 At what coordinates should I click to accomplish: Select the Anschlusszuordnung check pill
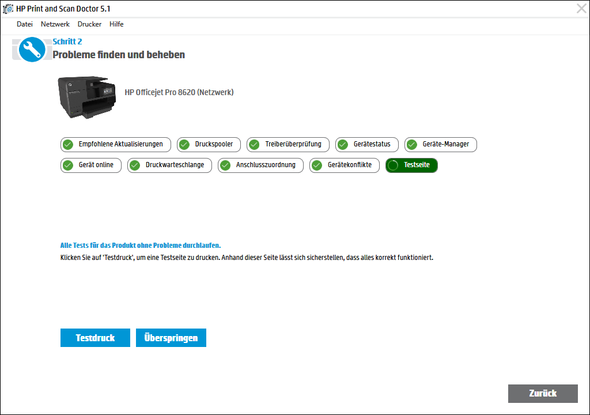pos(260,165)
